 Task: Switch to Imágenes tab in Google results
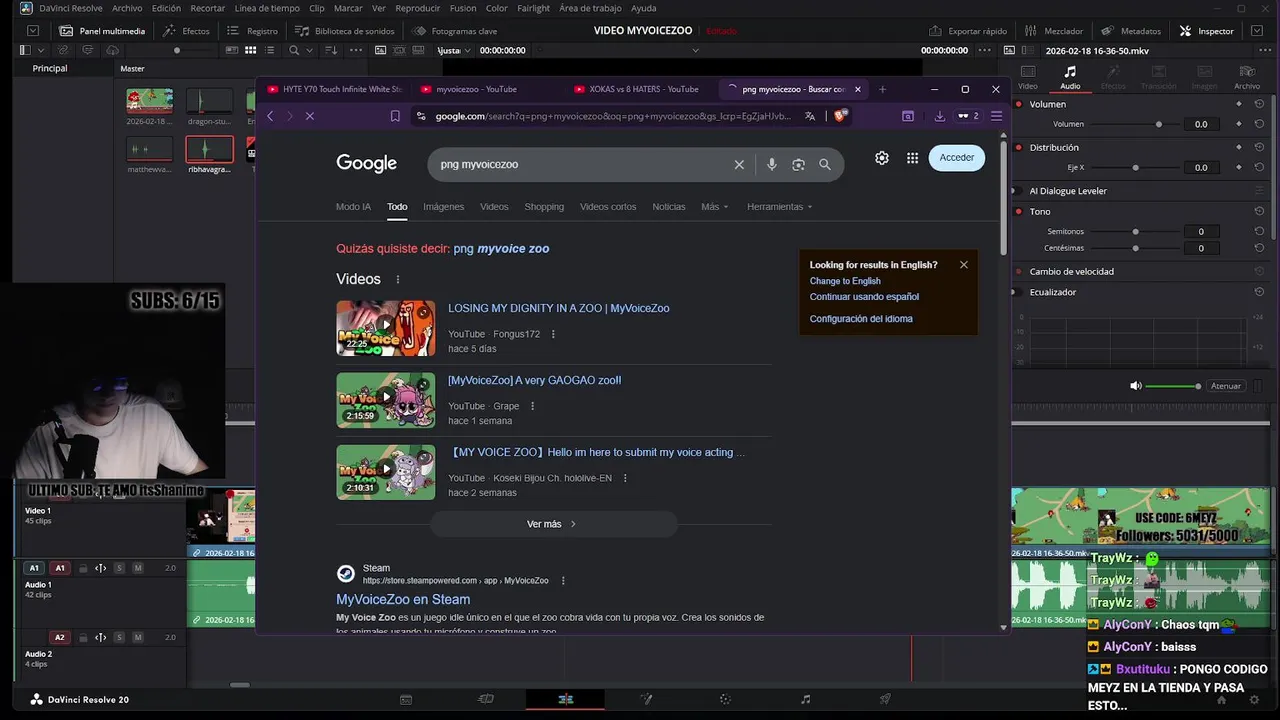click(443, 207)
